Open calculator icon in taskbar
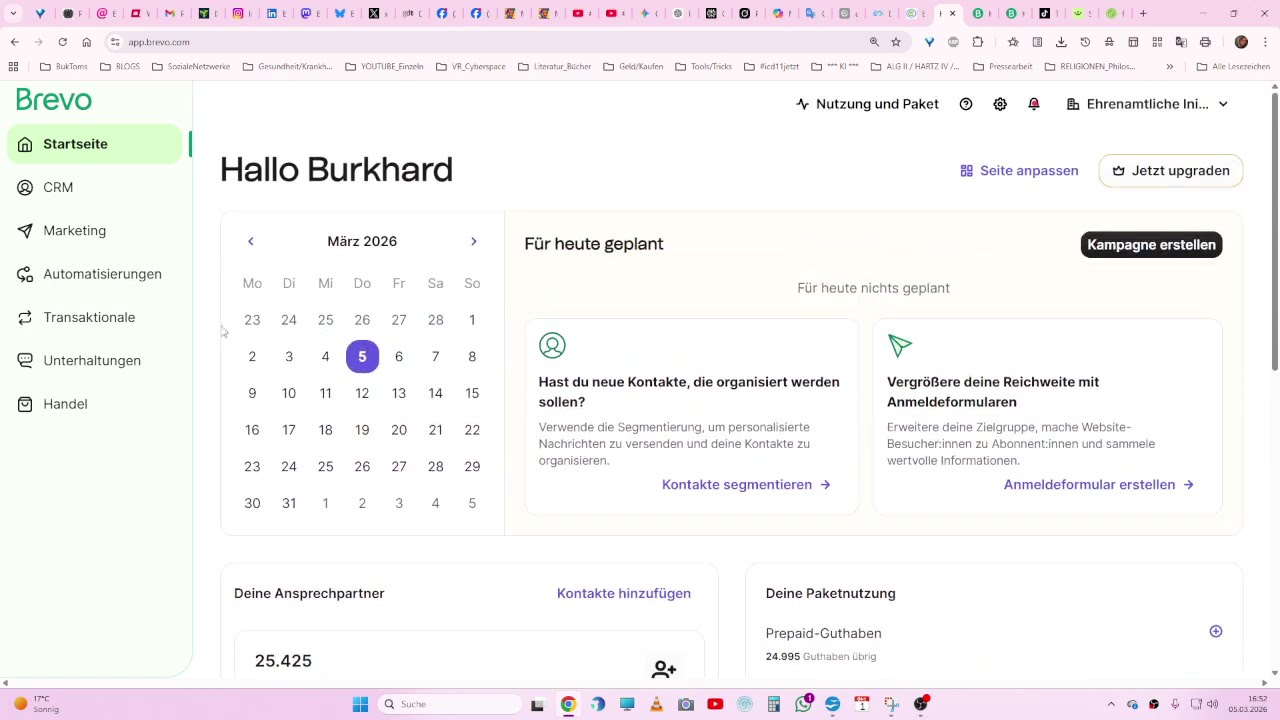This screenshot has width=1280, height=720. coord(774,704)
